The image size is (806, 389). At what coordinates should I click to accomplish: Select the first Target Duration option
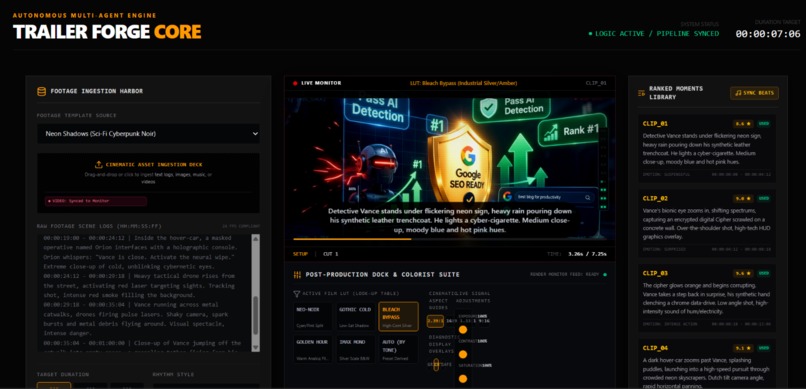coord(54,385)
